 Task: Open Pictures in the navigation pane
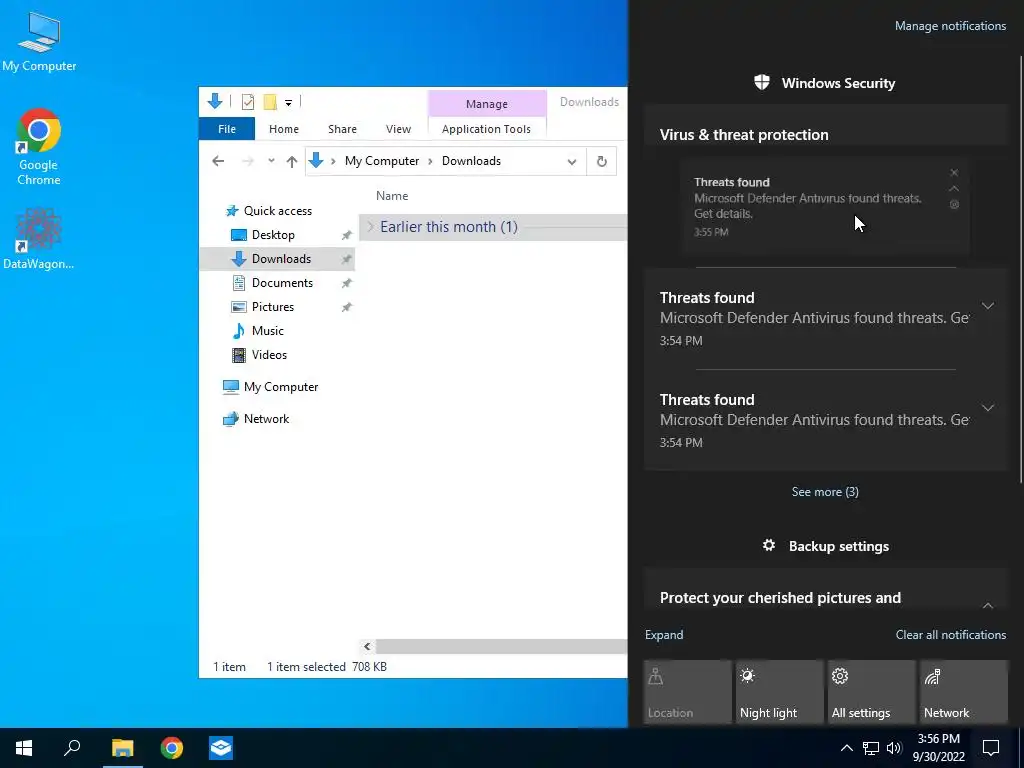[273, 307]
